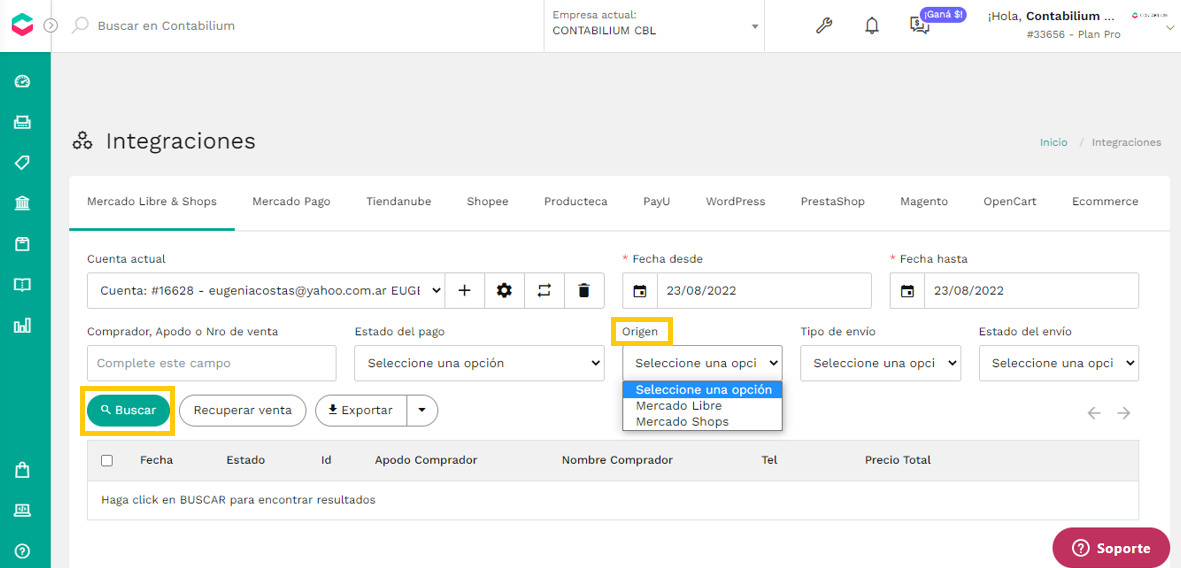Screen dimensions: 1181x568
Task: Switch to the WordPress tab
Action: tap(735, 202)
